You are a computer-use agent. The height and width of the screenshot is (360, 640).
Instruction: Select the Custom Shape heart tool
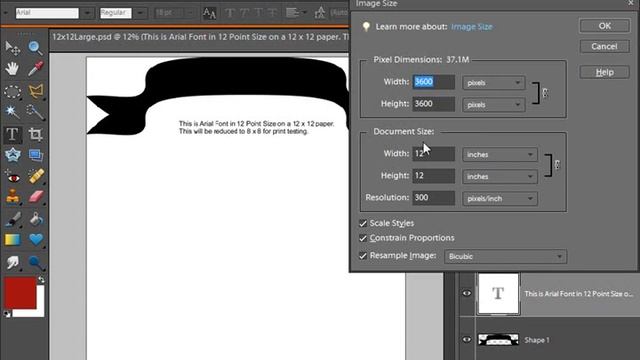pos(36,240)
